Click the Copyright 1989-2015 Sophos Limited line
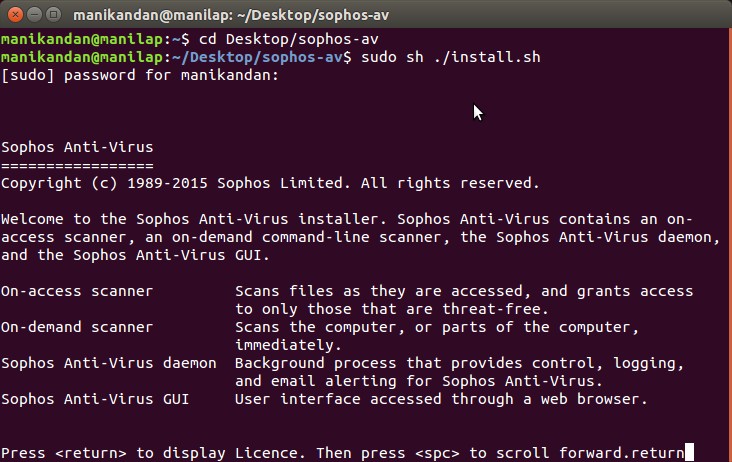Viewport: 732px width, 462px height. click(x=270, y=183)
